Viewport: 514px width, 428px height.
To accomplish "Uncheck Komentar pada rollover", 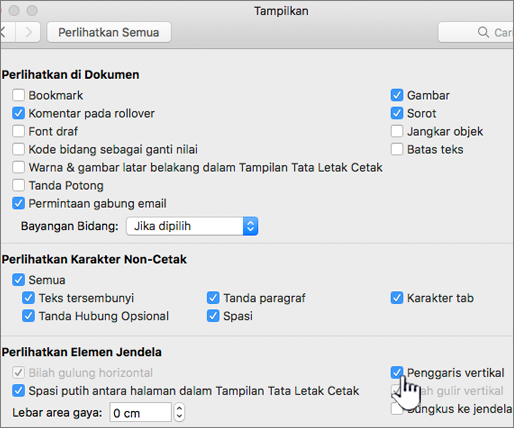I will click(18, 113).
